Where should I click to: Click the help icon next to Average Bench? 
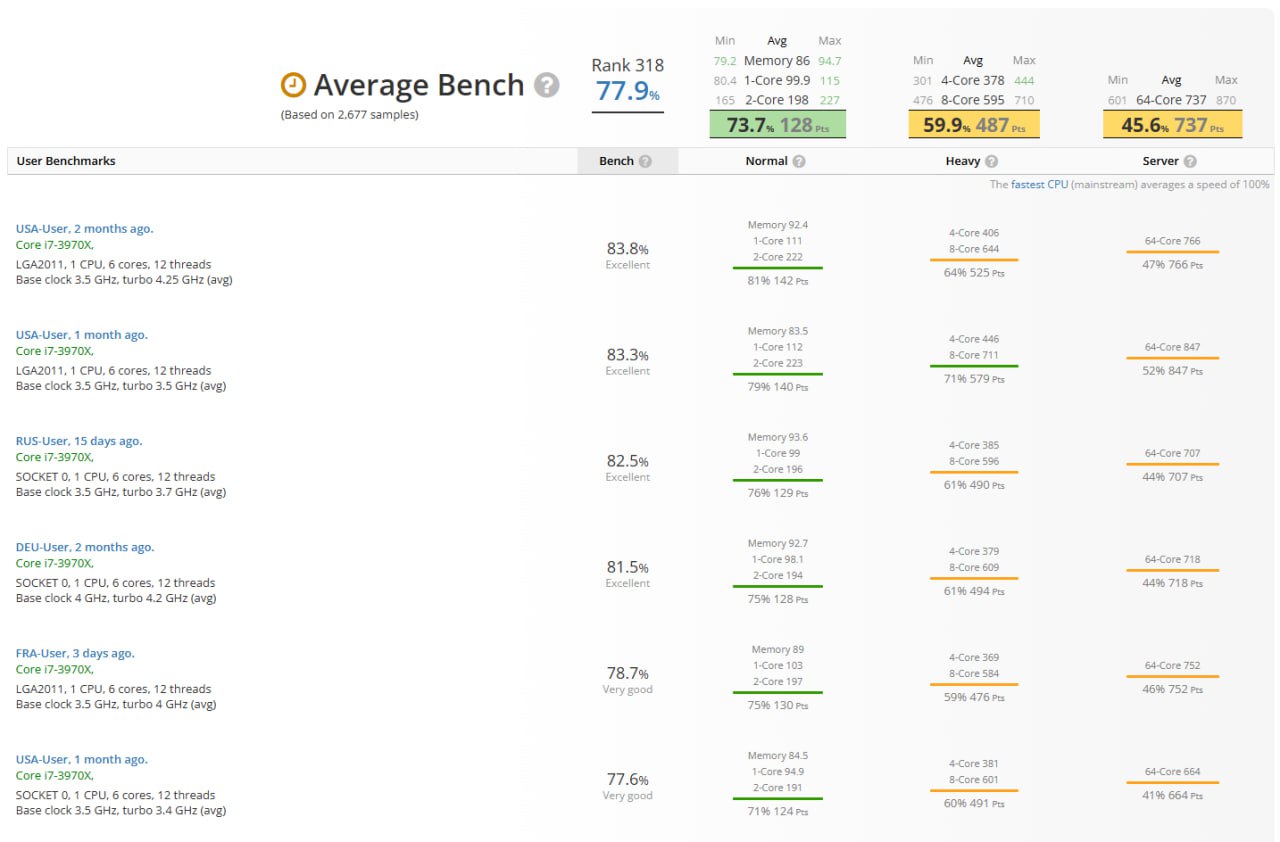[x=546, y=85]
